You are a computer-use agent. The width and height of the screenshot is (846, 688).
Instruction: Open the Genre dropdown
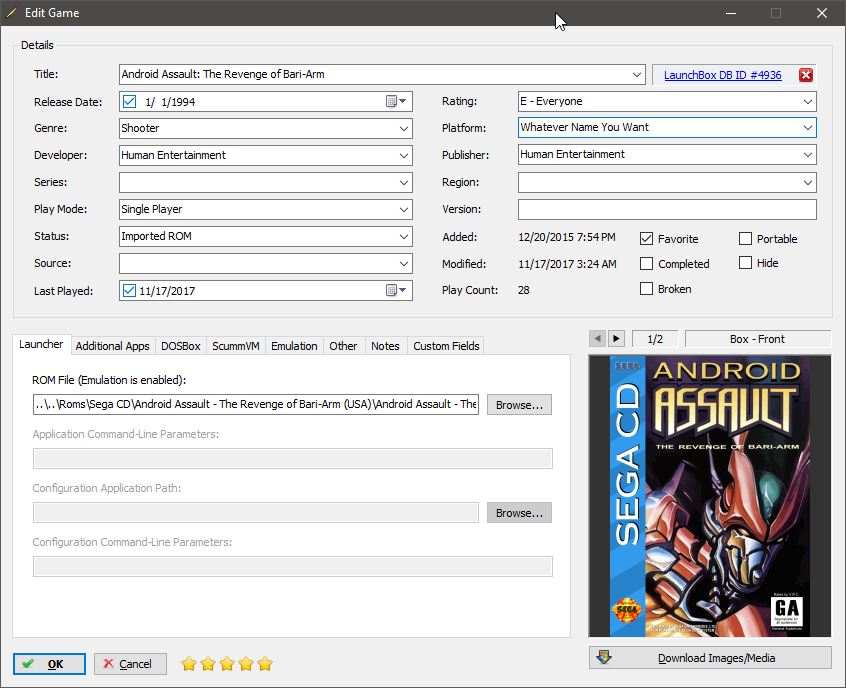tap(404, 128)
